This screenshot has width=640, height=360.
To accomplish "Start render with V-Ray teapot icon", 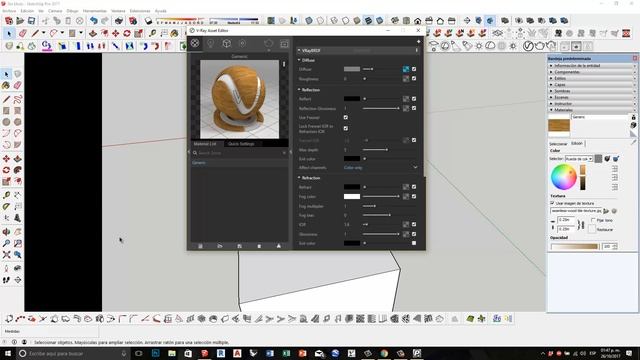I will [269, 43].
